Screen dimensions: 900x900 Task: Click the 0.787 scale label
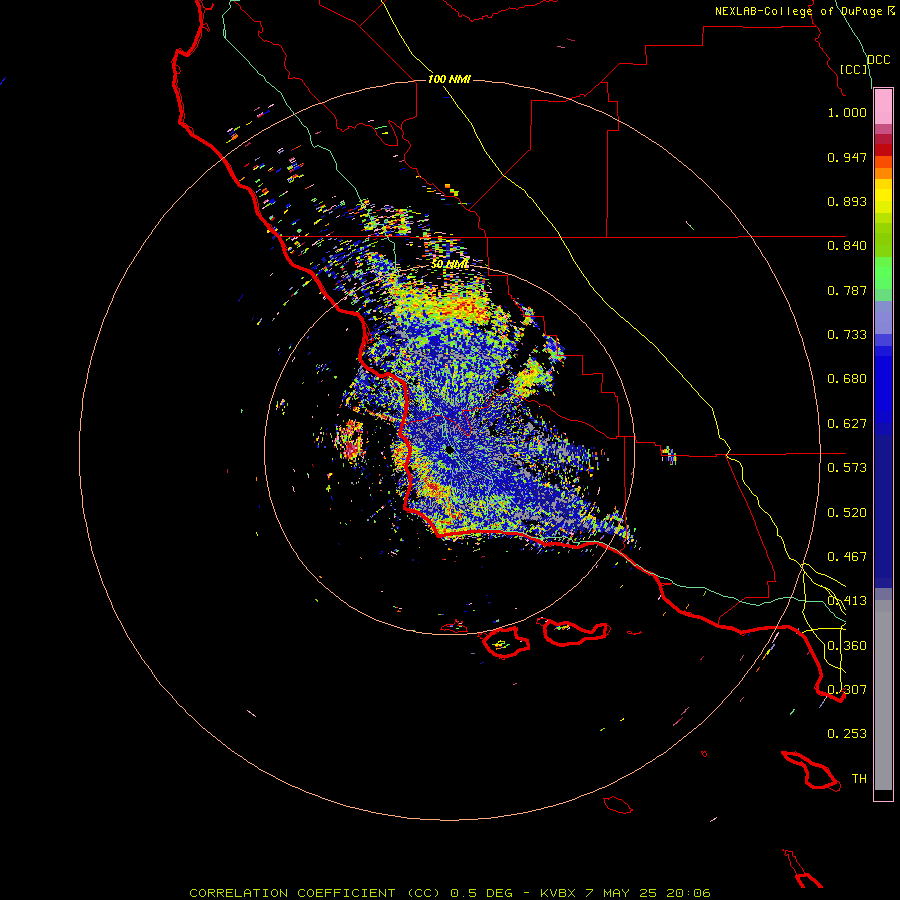pos(847,290)
